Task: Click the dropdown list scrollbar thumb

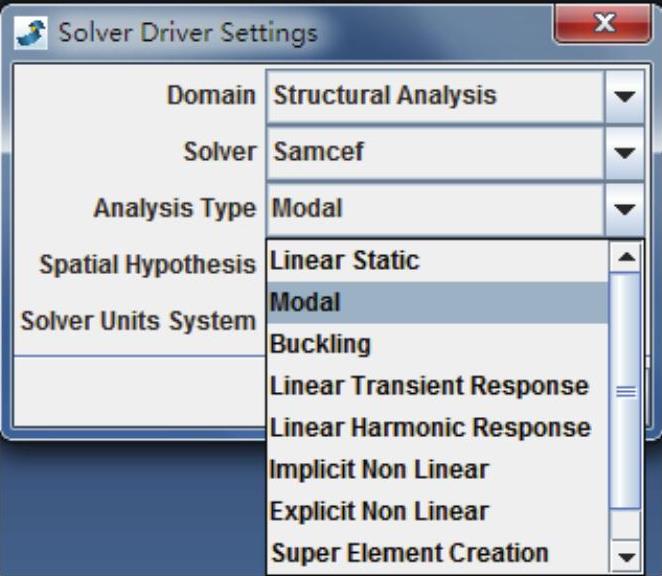Action: click(x=626, y=393)
